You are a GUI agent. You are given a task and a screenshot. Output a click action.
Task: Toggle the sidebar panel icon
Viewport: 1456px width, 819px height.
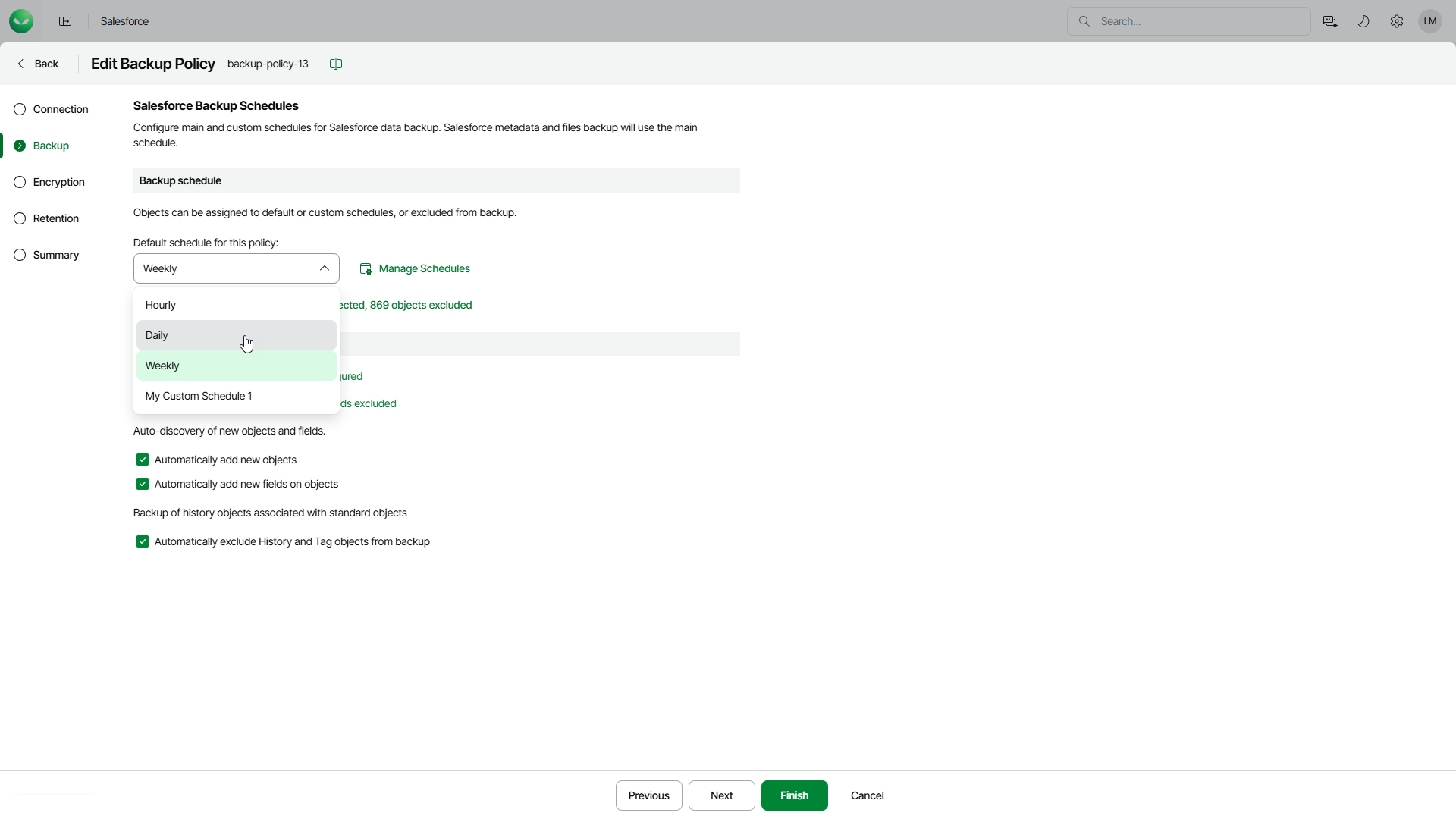65,21
